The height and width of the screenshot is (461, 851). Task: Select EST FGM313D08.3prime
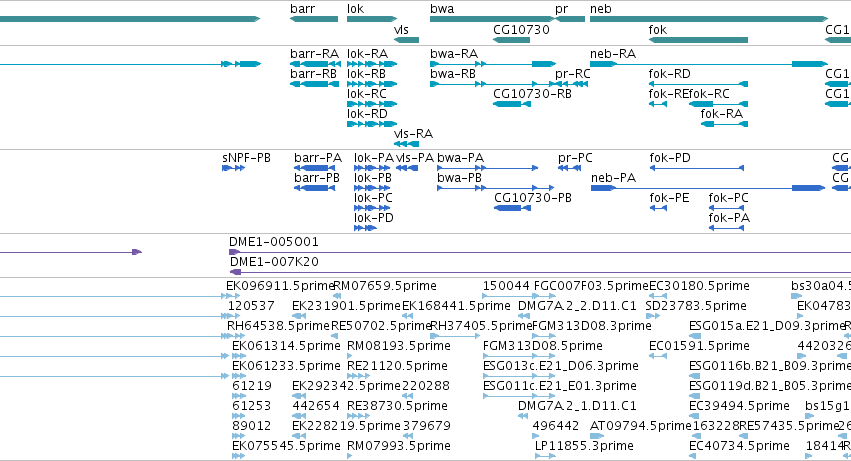[592, 326]
